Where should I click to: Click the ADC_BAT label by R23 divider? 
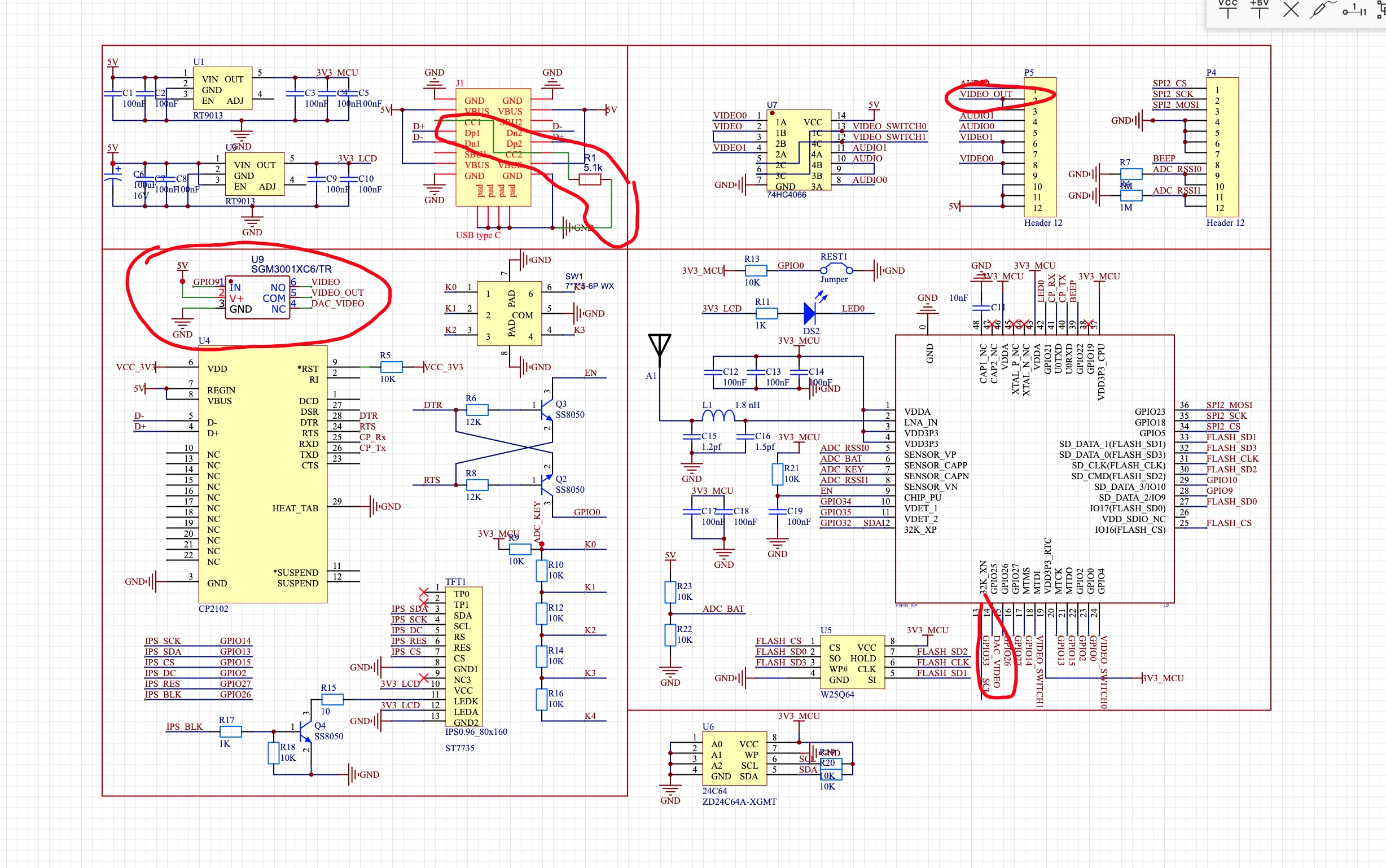tap(723, 609)
